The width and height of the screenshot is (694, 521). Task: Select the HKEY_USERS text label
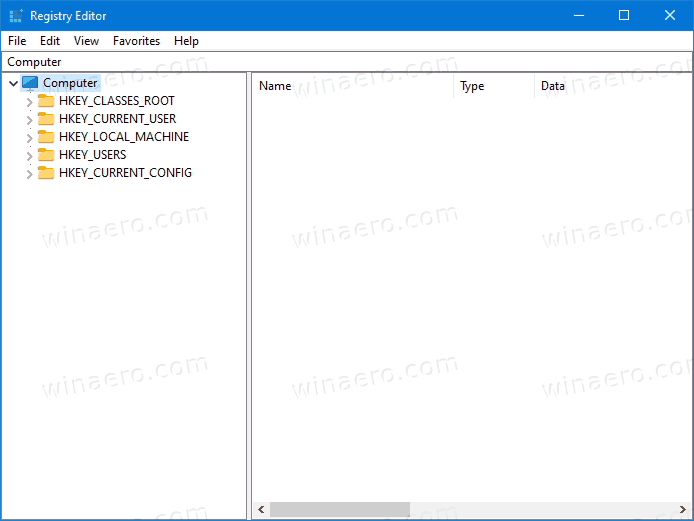pyautogui.click(x=93, y=154)
